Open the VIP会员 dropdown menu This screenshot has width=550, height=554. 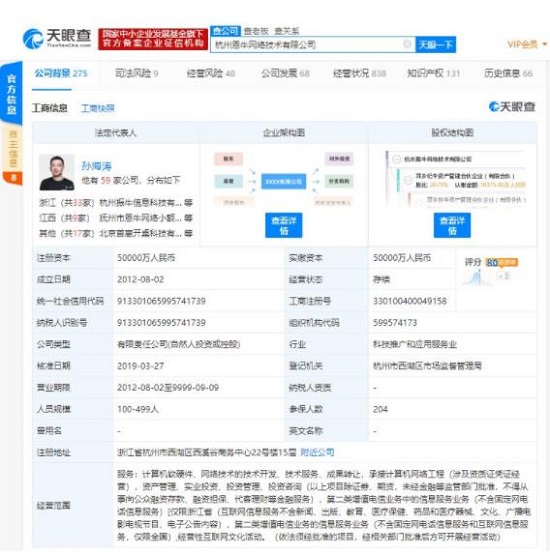coord(527,44)
